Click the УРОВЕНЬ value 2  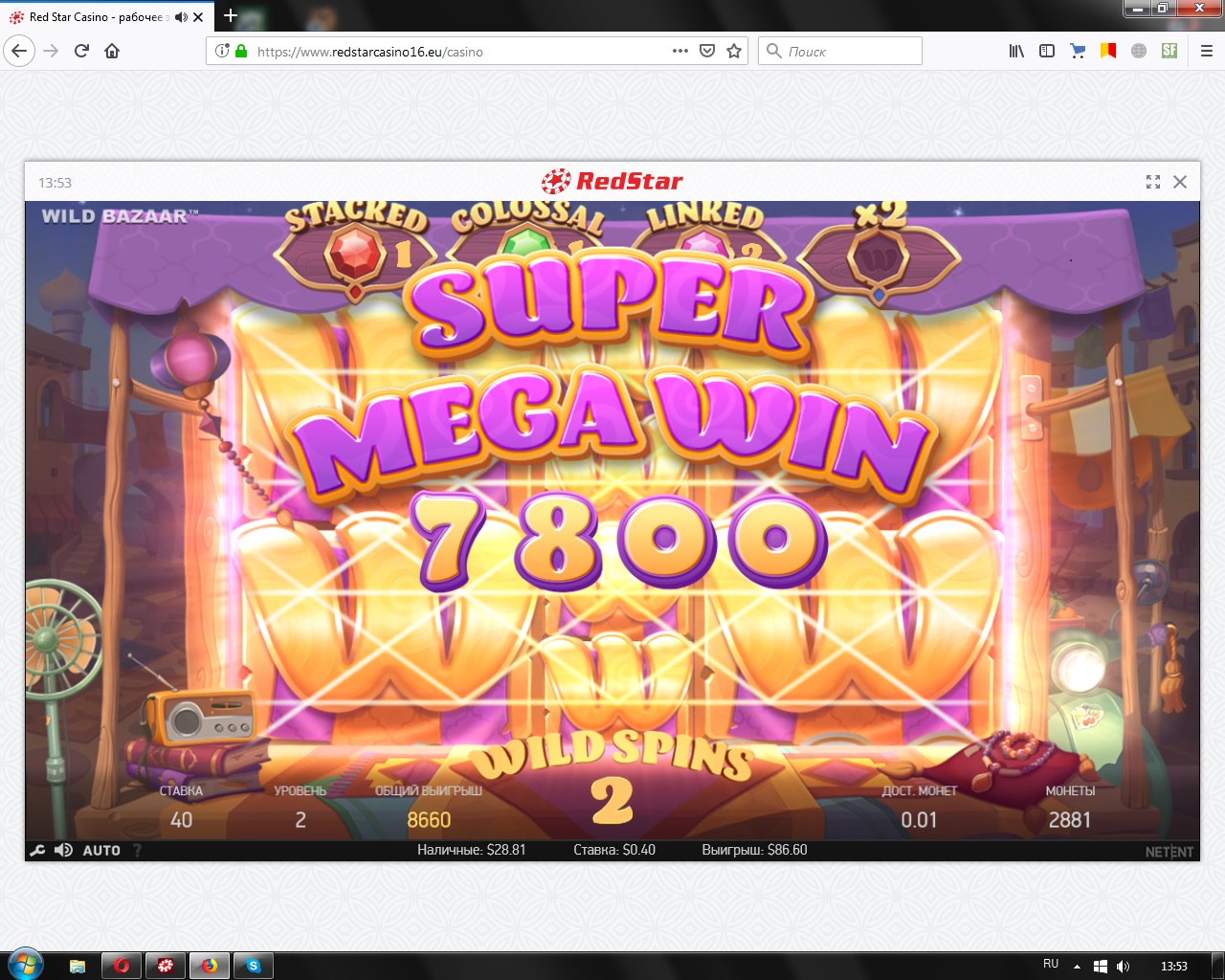[301, 820]
